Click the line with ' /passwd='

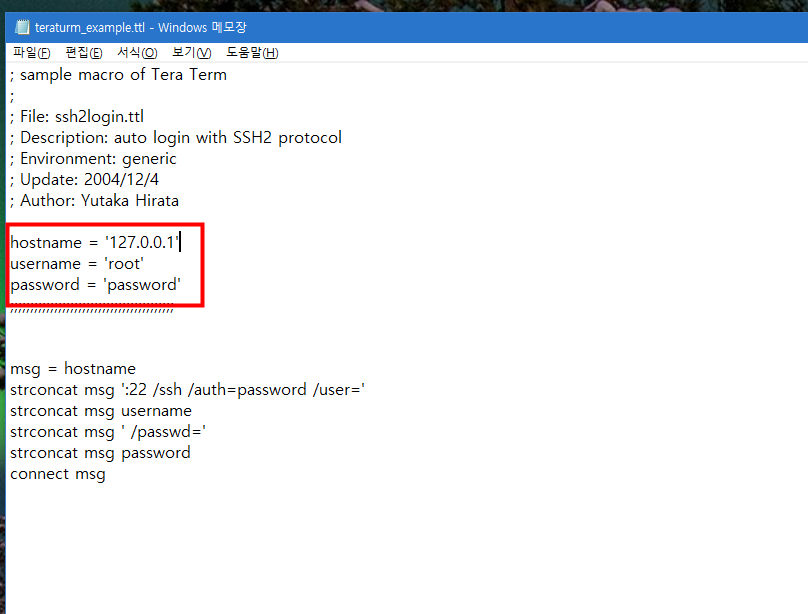[x=108, y=432]
